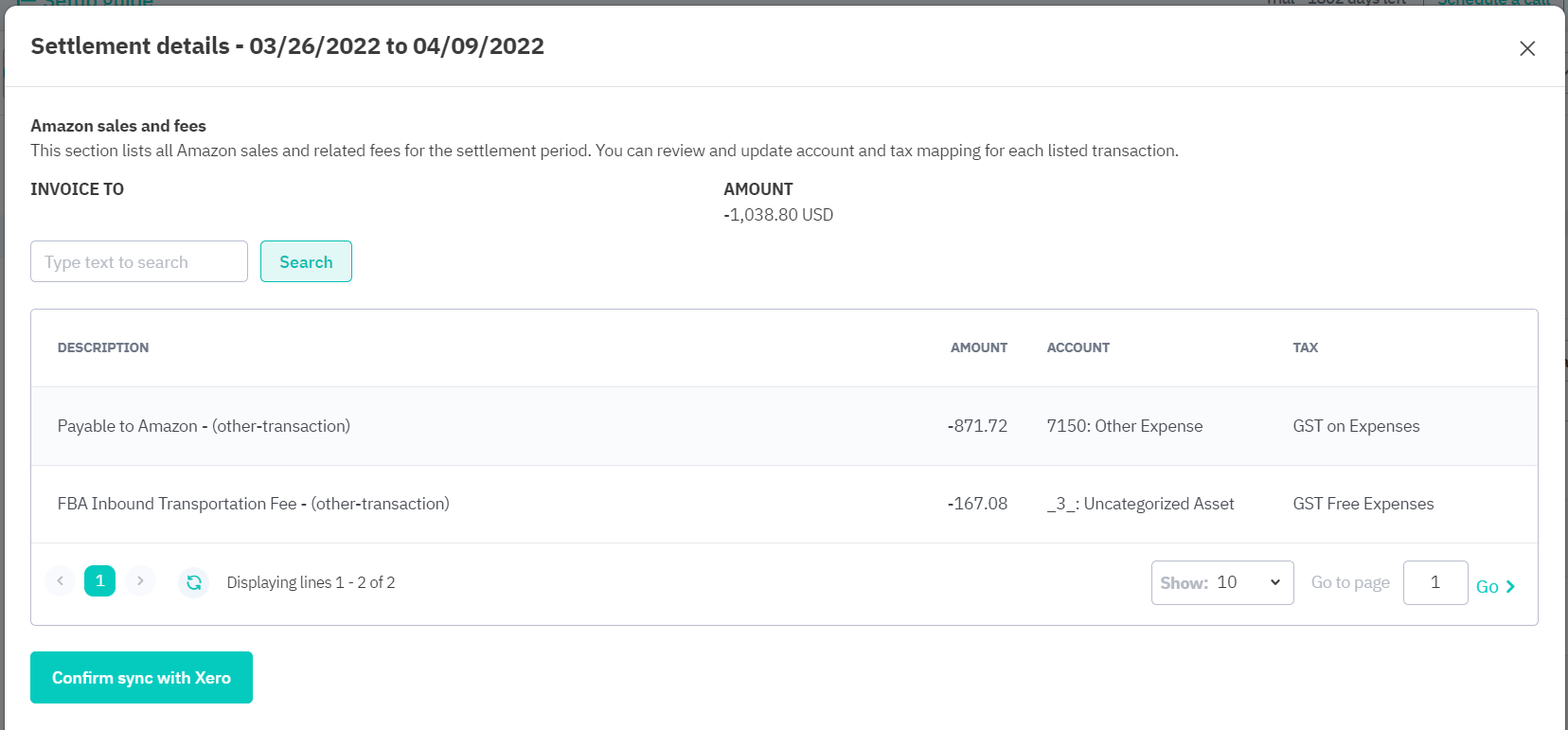1568x730 pixels.
Task: Select page 1 in pagination
Action: pos(99,581)
